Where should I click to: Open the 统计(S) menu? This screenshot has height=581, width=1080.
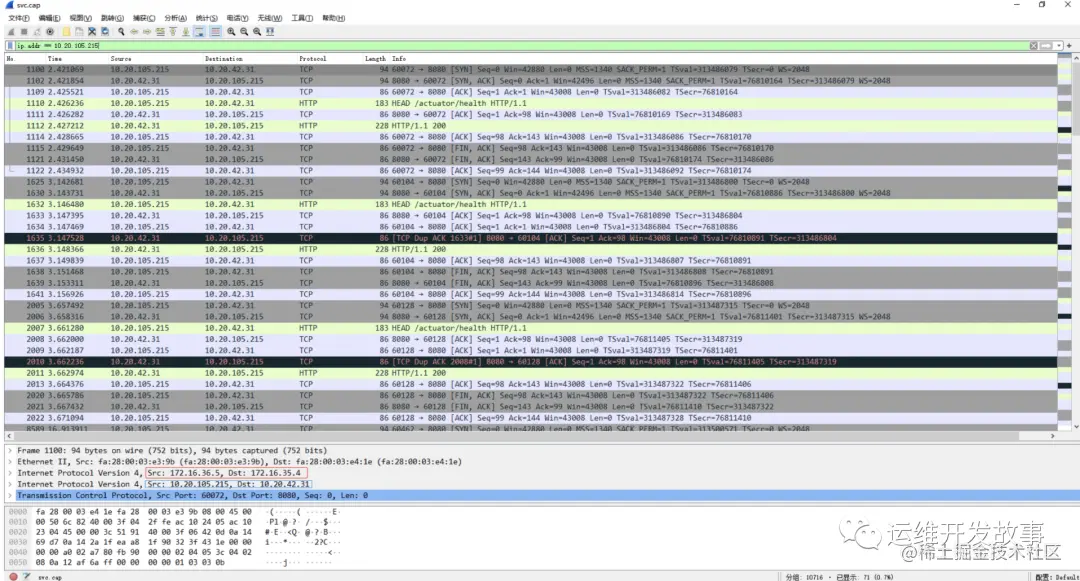(x=206, y=18)
